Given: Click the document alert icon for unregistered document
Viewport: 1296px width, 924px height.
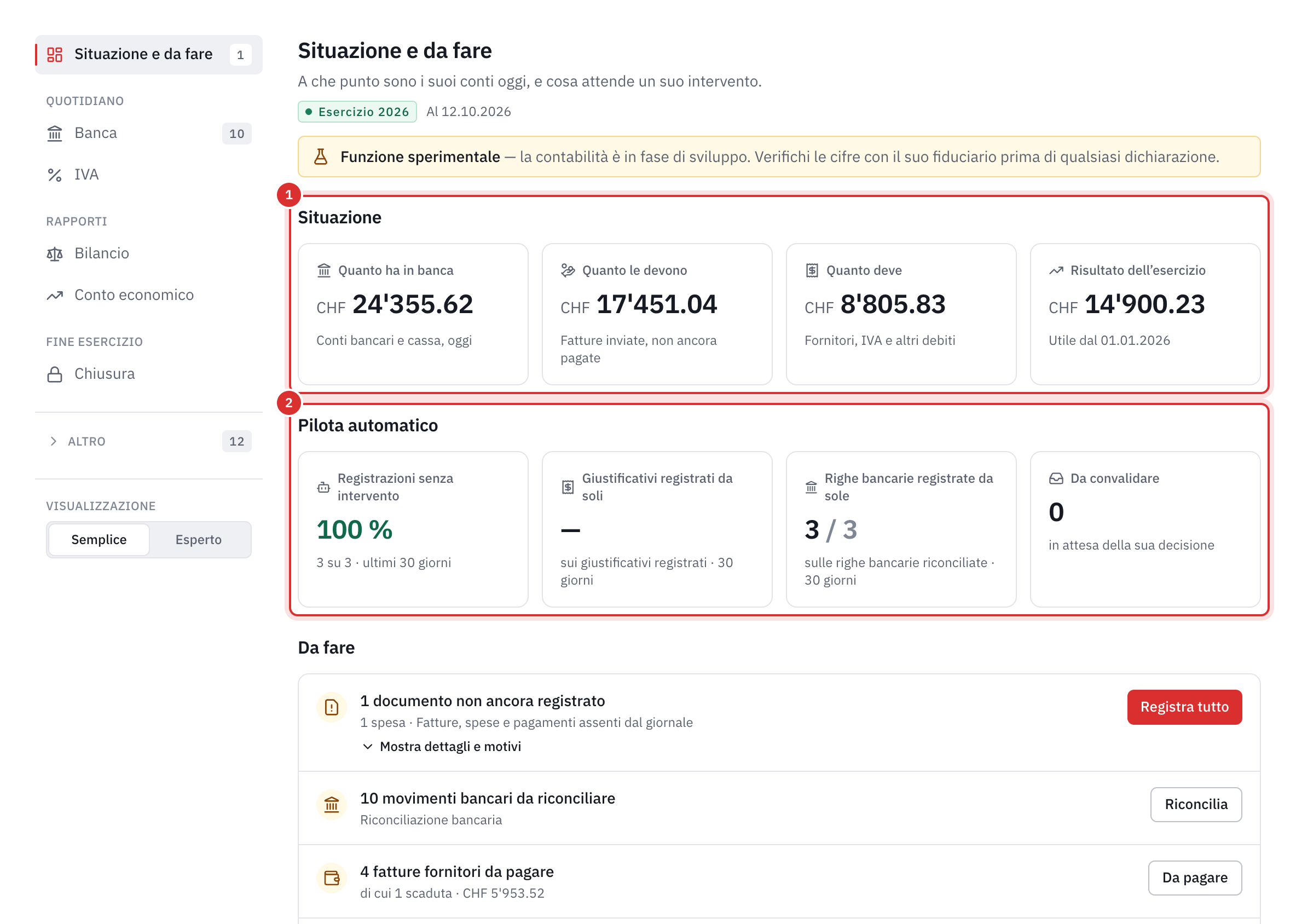Looking at the screenshot, I should coord(332,707).
